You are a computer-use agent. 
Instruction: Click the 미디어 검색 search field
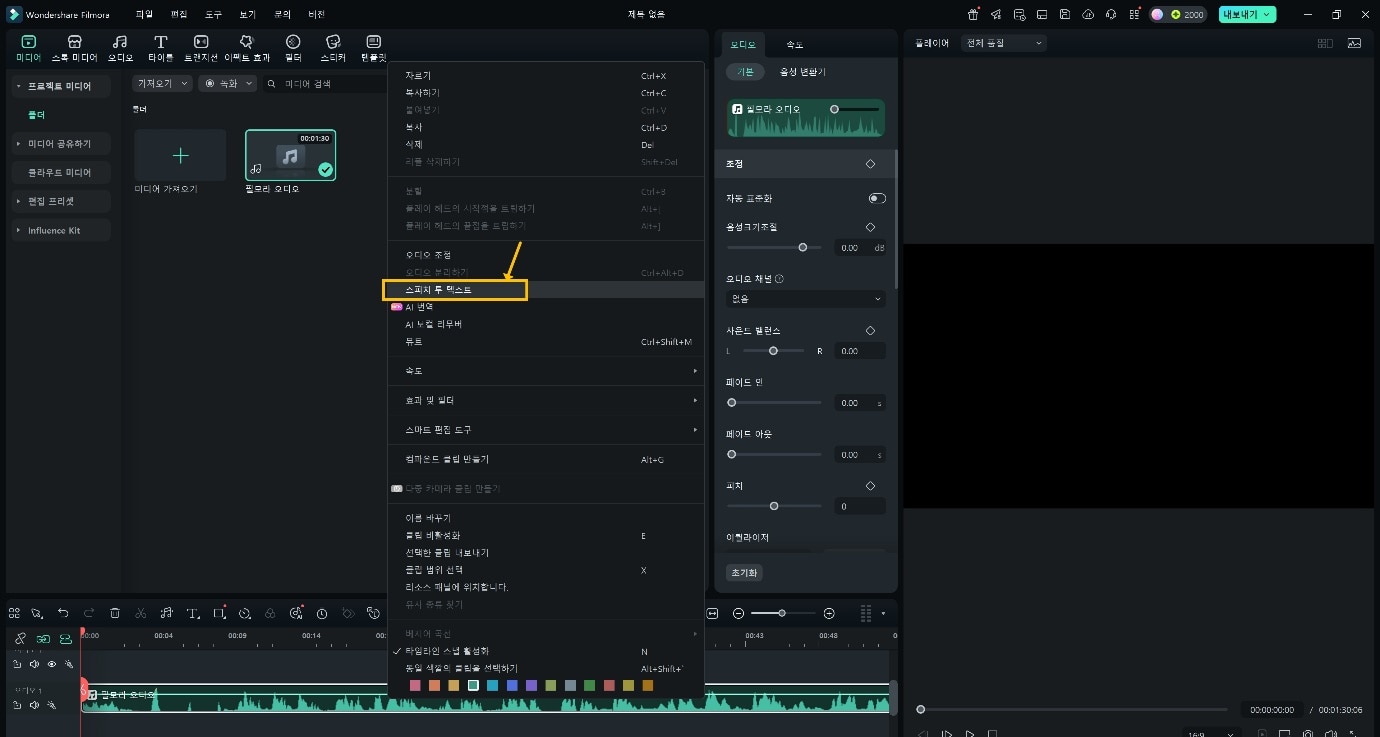coord(325,84)
